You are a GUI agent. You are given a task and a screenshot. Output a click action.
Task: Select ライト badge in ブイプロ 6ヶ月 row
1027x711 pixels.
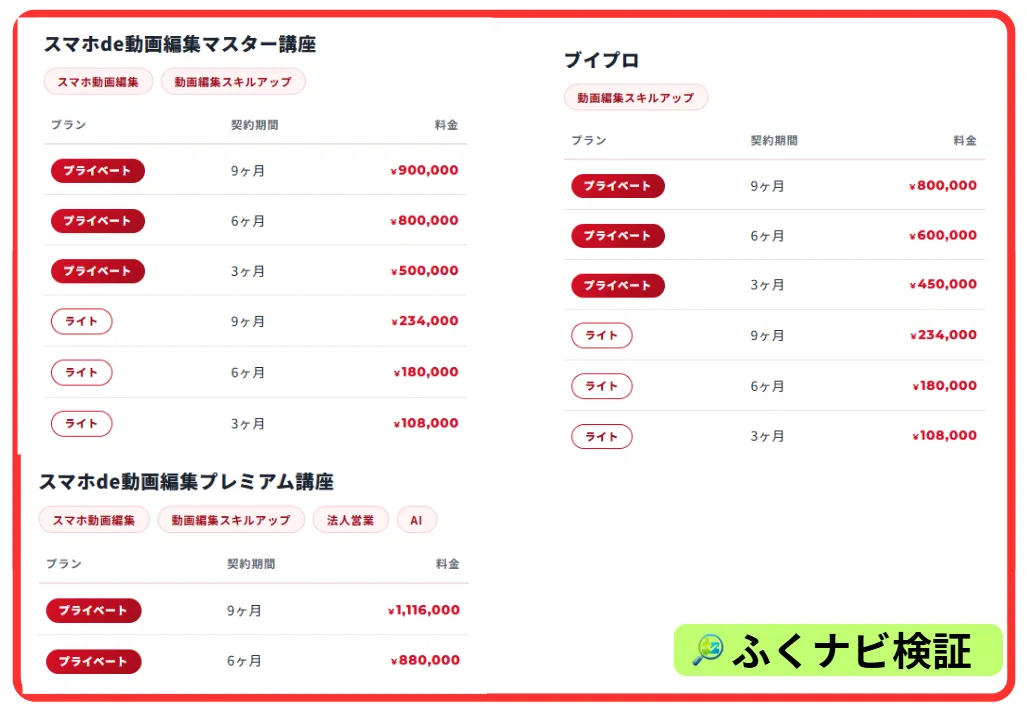(x=601, y=386)
